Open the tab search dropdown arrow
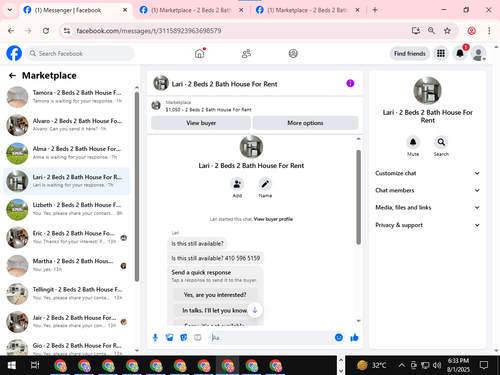 coord(10,10)
